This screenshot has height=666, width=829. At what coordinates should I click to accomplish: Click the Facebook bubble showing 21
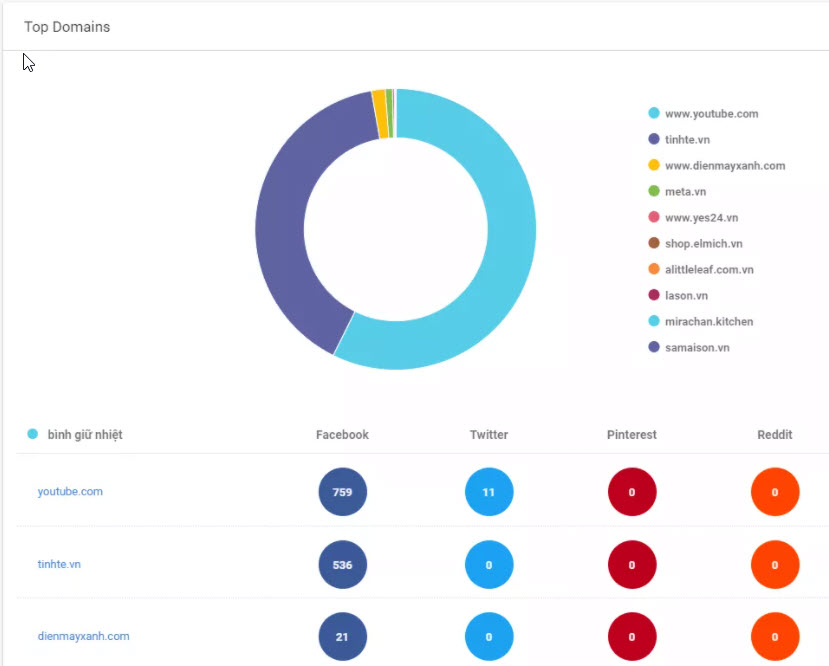pos(343,637)
